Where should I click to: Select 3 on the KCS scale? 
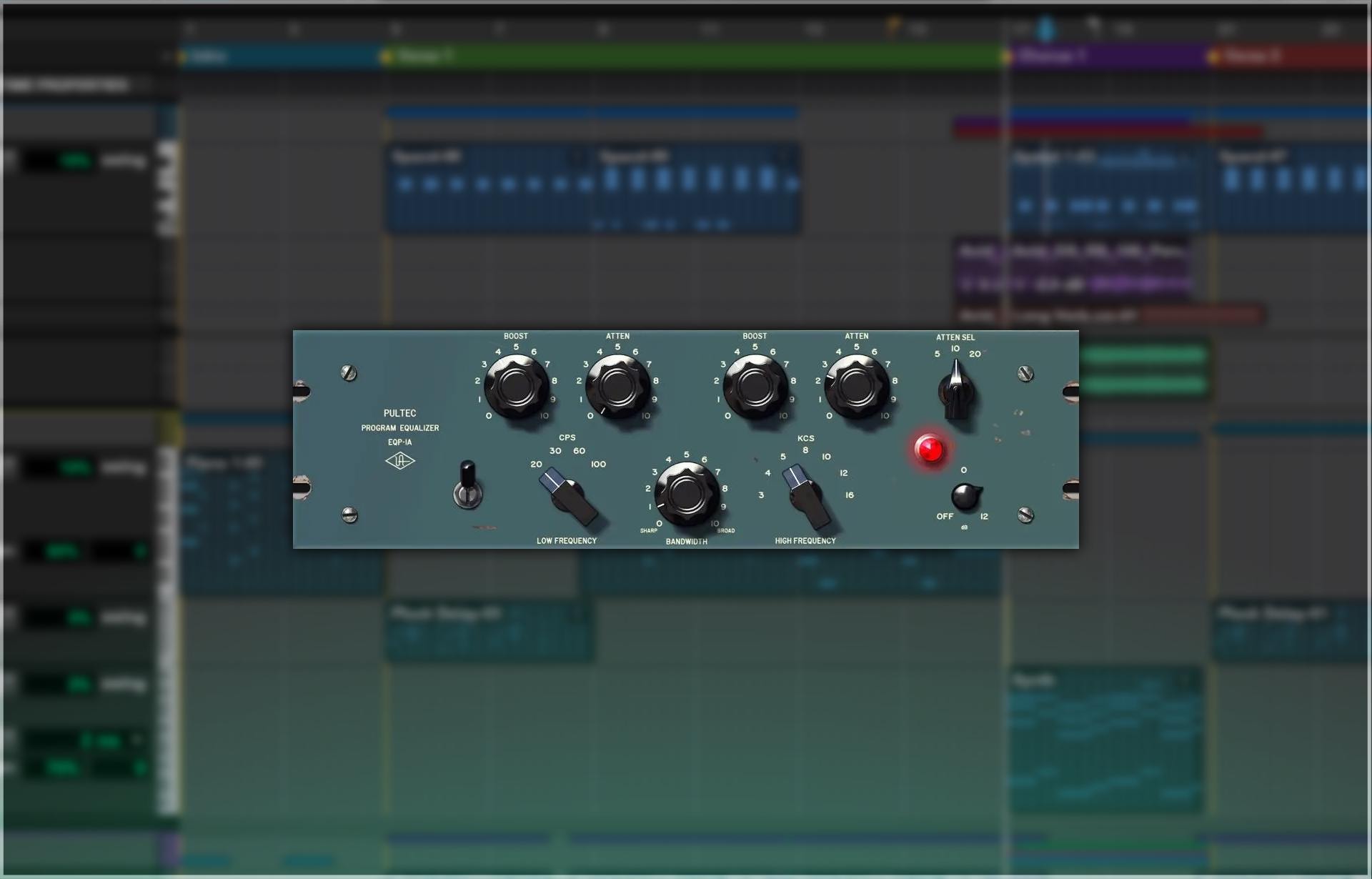761,495
